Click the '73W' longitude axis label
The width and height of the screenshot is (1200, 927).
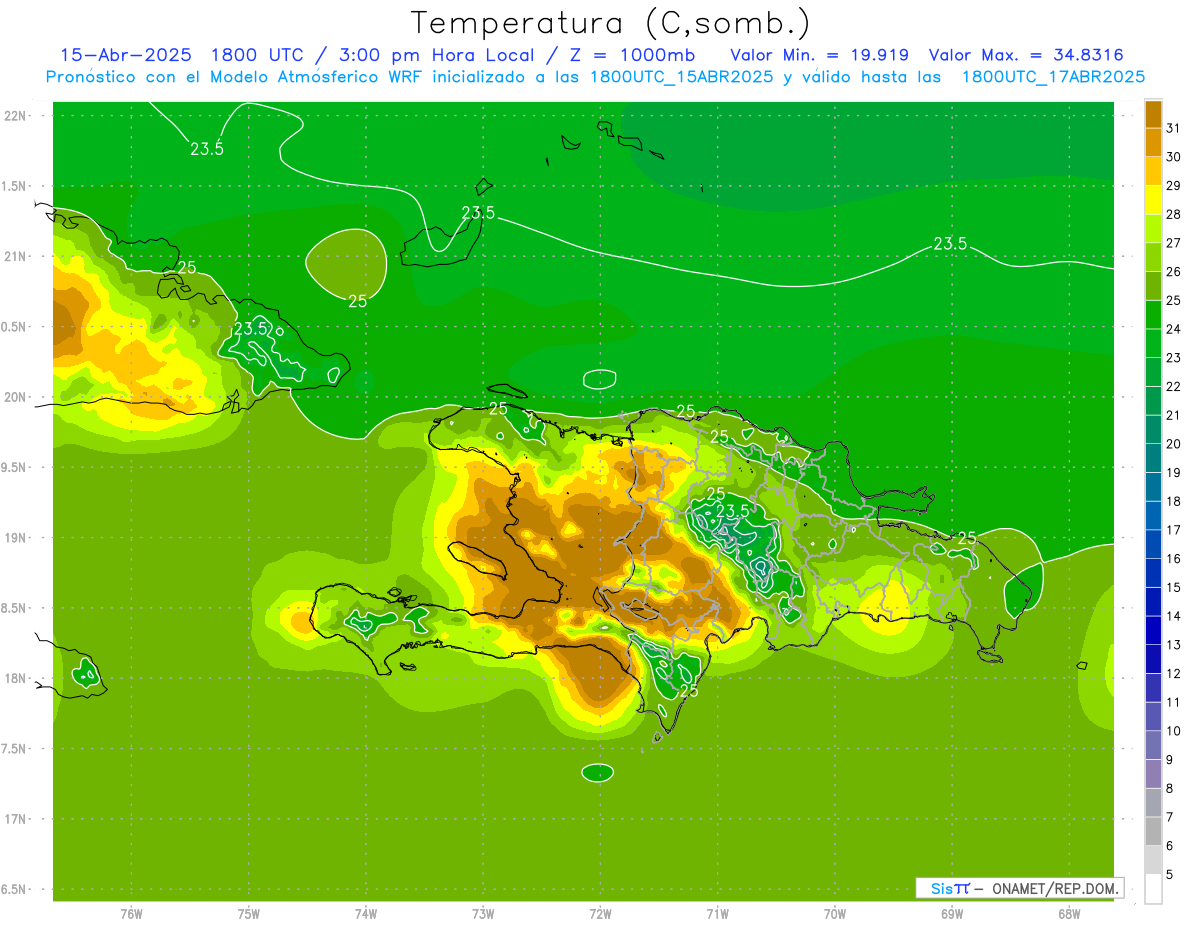483,914
